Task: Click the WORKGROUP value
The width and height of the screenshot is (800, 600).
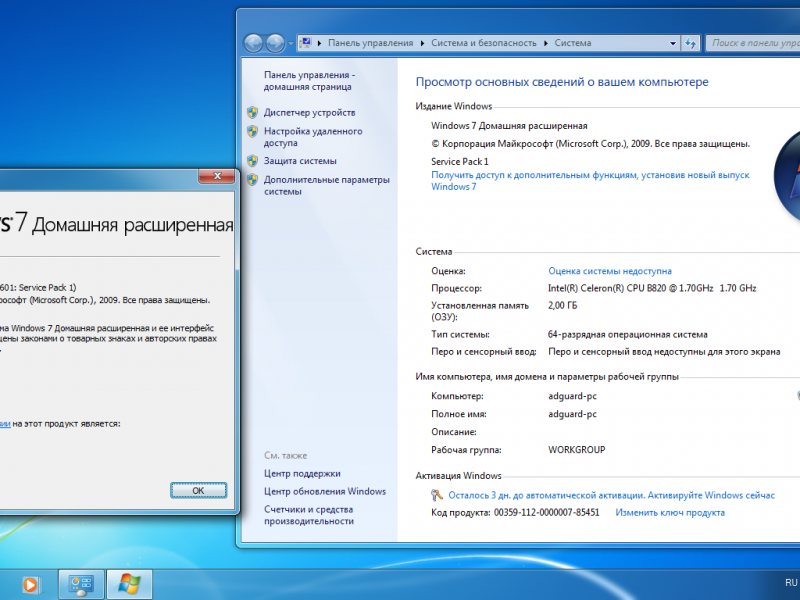Action: [577, 450]
